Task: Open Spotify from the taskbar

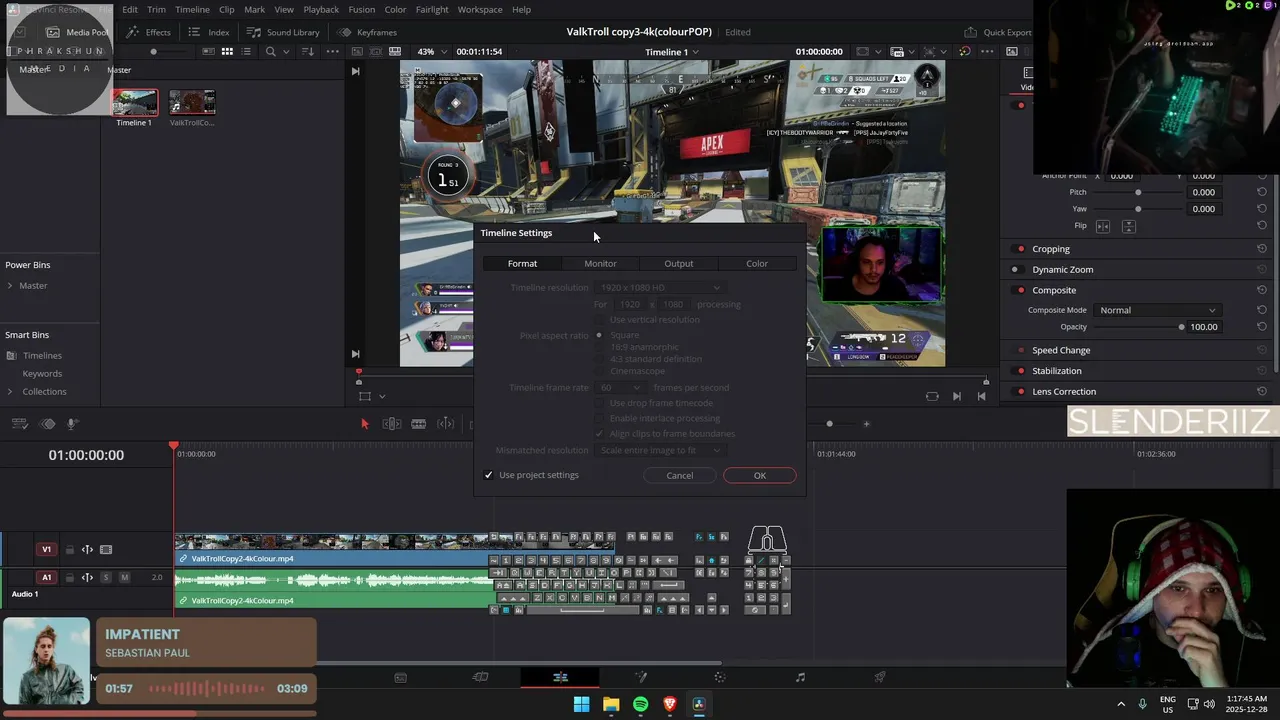Action: [640, 704]
